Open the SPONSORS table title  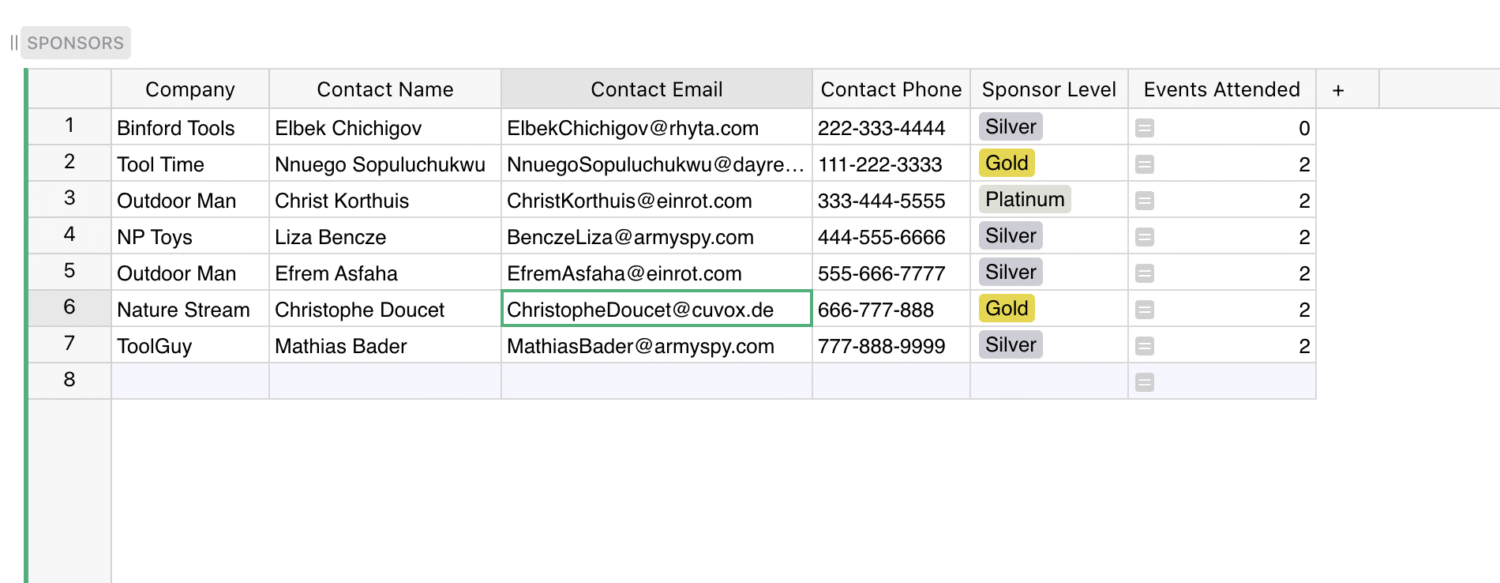point(76,43)
